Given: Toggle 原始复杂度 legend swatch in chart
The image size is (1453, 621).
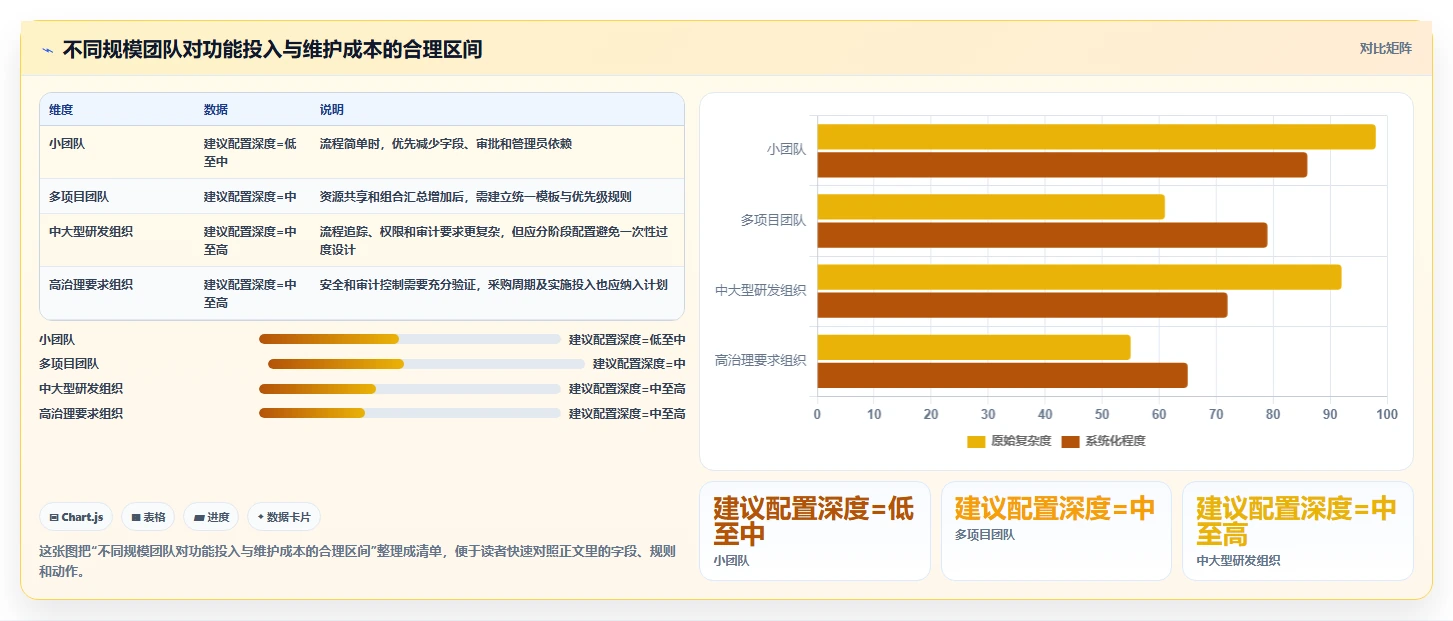Looking at the screenshot, I should click(x=976, y=441).
